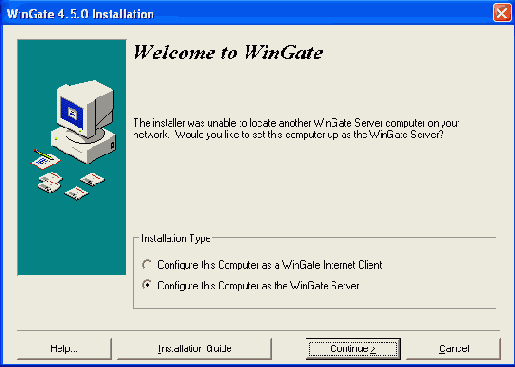
Task: Continue to the next installation step
Action: pos(353,349)
